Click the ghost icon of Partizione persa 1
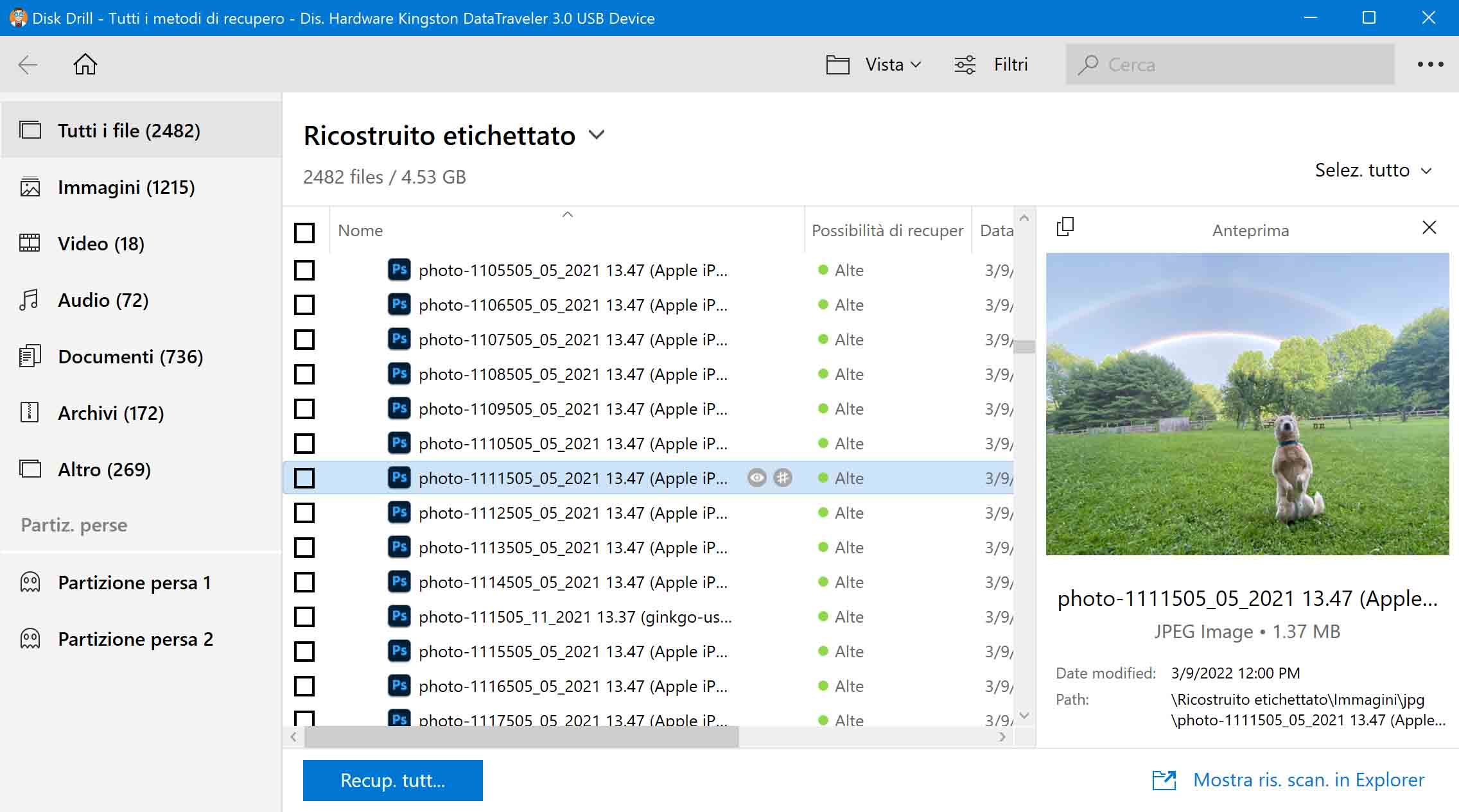Image resolution: width=1459 pixels, height=812 pixels. pyautogui.click(x=30, y=582)
